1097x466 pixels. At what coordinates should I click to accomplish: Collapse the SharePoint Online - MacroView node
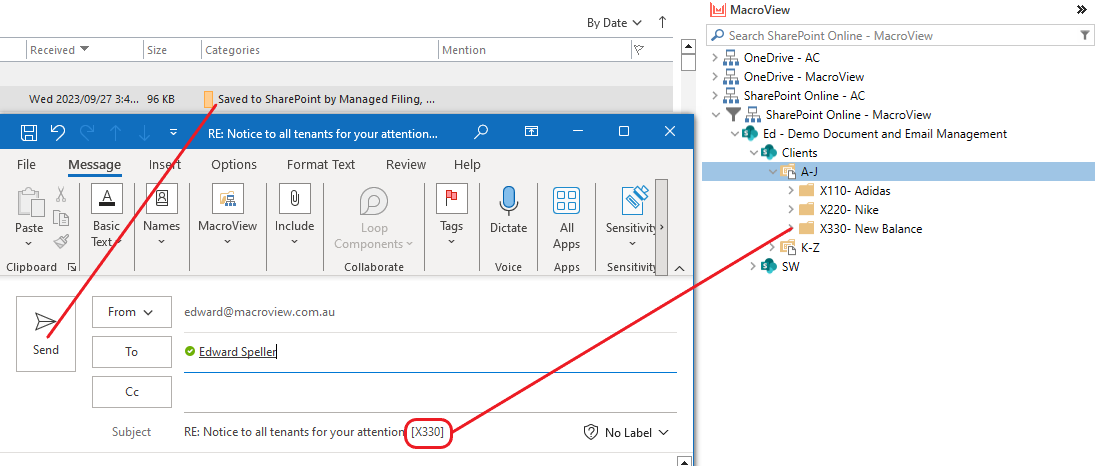pyautogui.click(x=715, y=114)
